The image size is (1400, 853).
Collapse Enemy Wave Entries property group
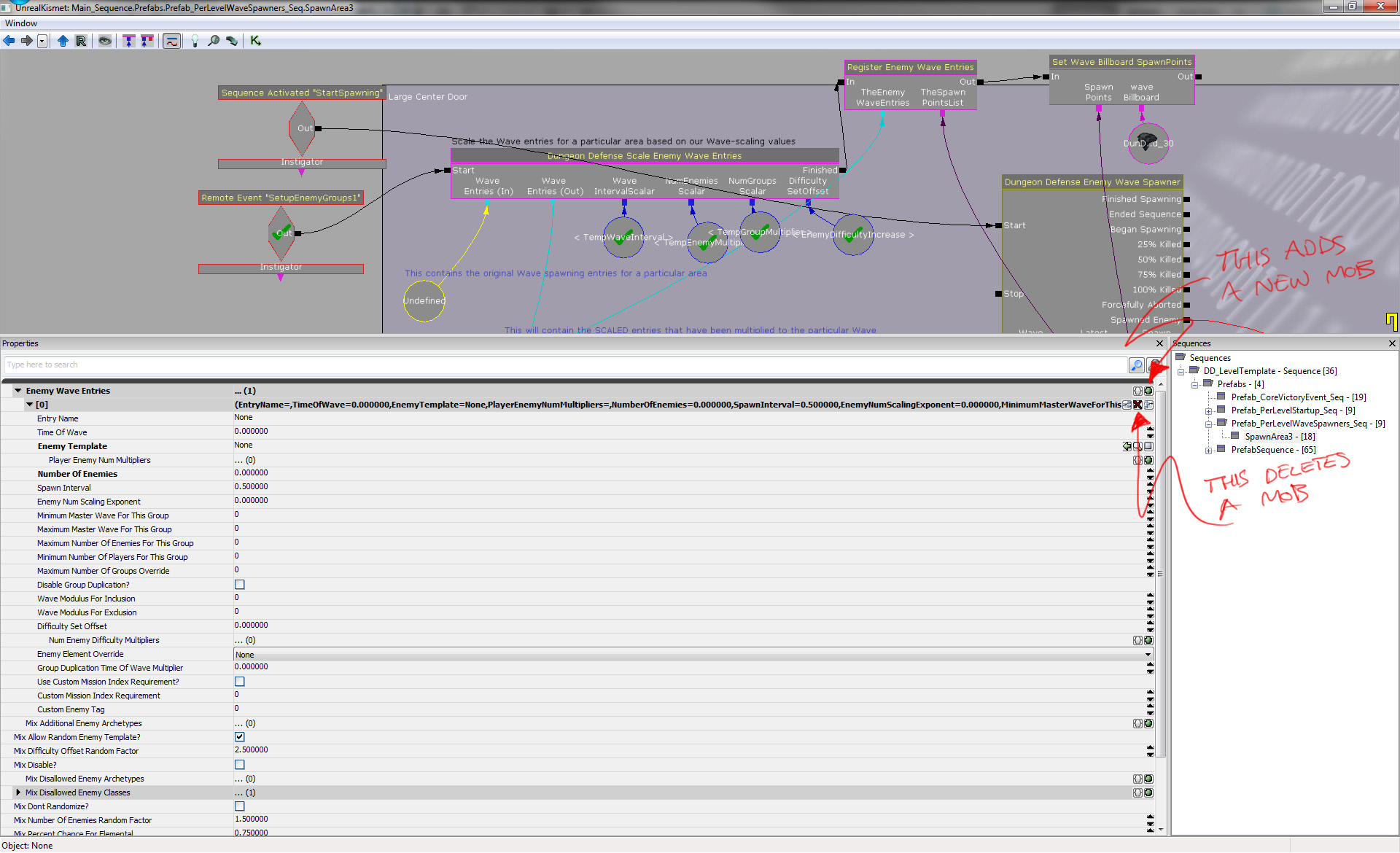17,391
